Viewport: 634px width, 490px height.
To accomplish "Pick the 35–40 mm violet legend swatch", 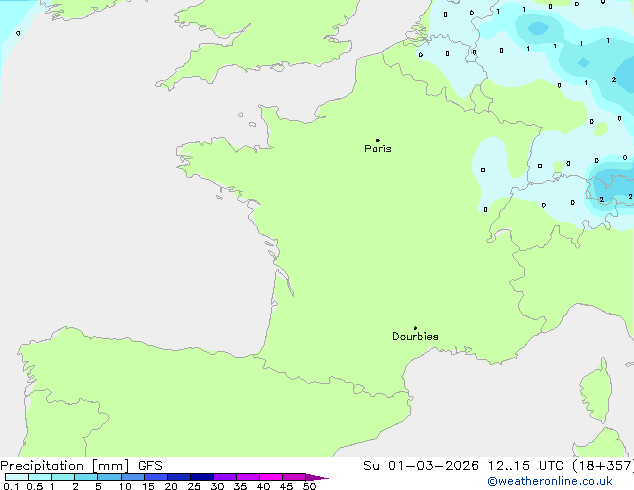I will 248,477.
